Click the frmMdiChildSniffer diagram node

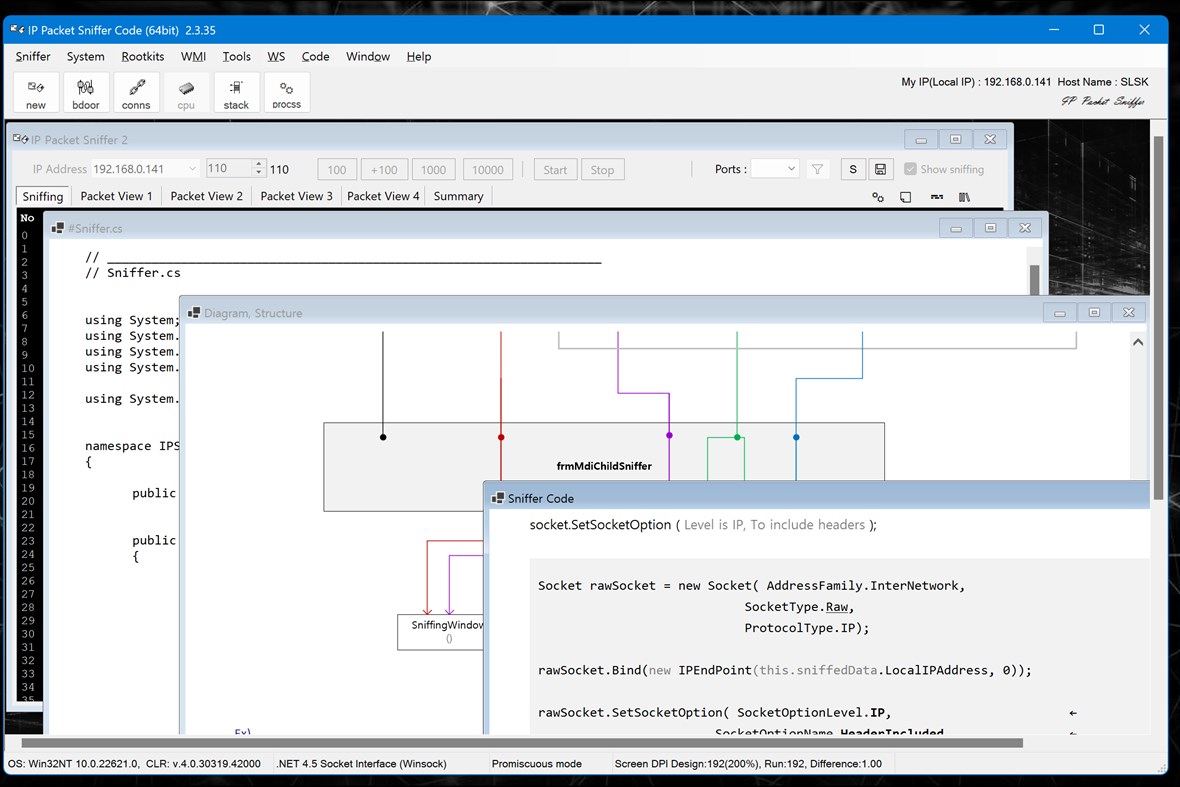pyautogui.click(x=604, y=466)
